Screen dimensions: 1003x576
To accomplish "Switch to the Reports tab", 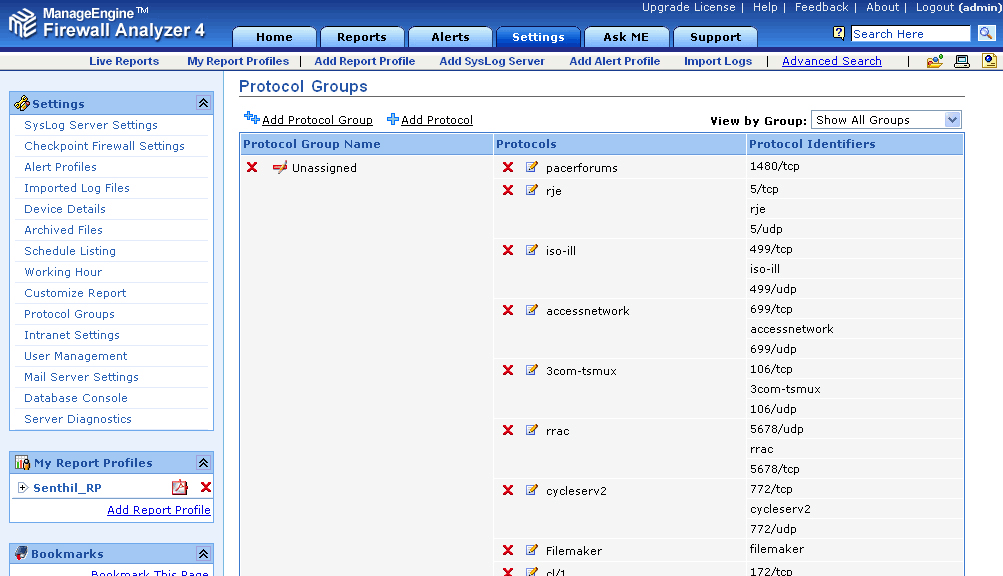I will click(361, 37).
